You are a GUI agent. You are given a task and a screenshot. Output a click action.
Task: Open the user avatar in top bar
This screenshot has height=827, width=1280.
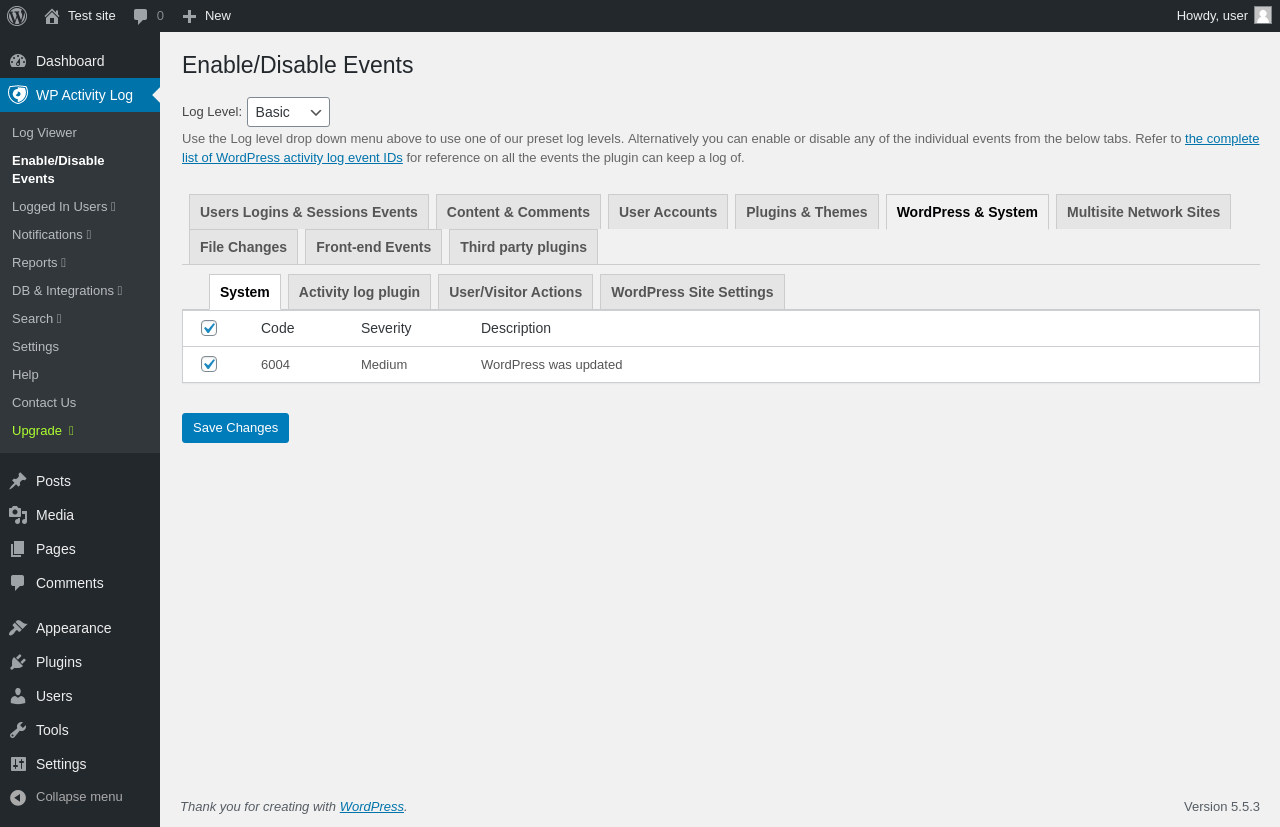coord(1263,15)
